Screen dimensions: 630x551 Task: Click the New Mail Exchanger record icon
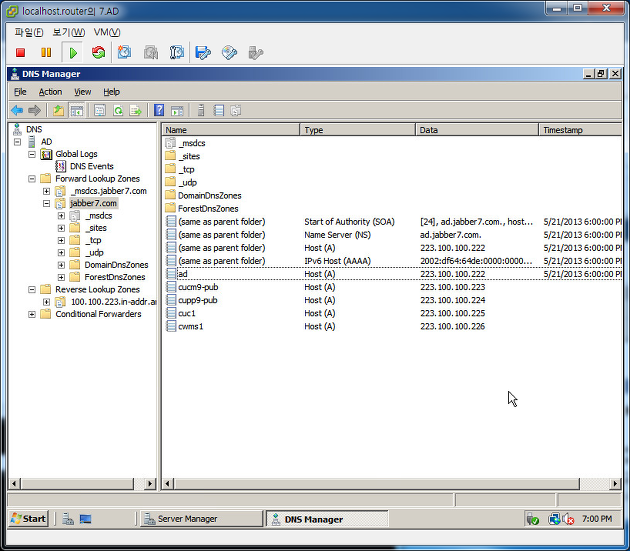(x=236, y=110)
